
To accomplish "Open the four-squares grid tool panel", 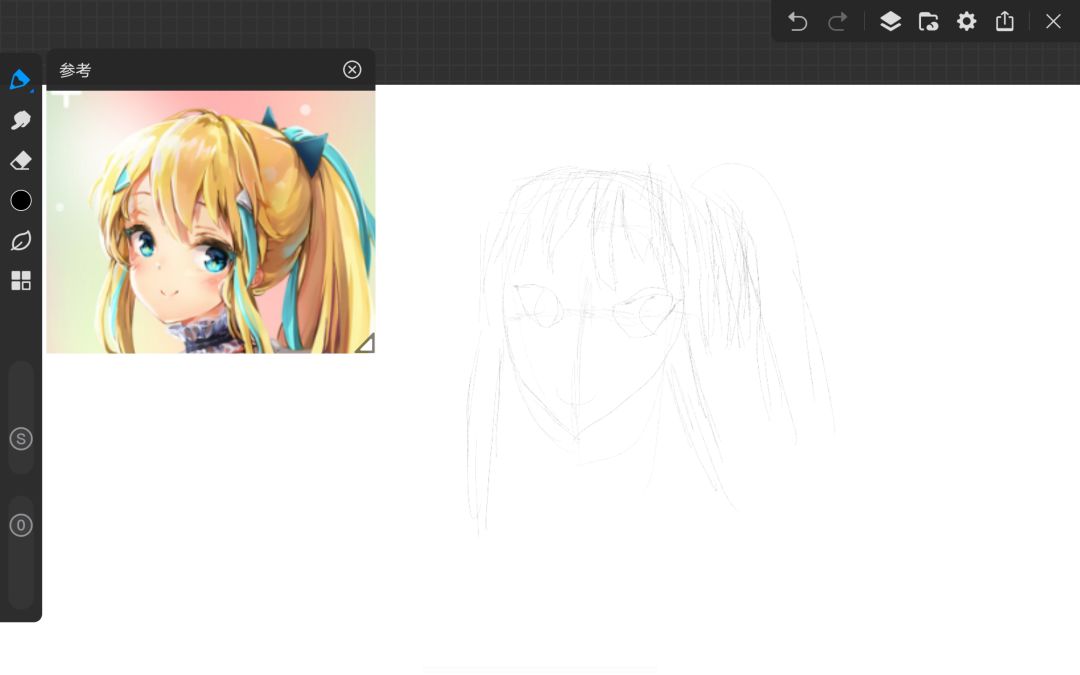I will pos(21,281).
